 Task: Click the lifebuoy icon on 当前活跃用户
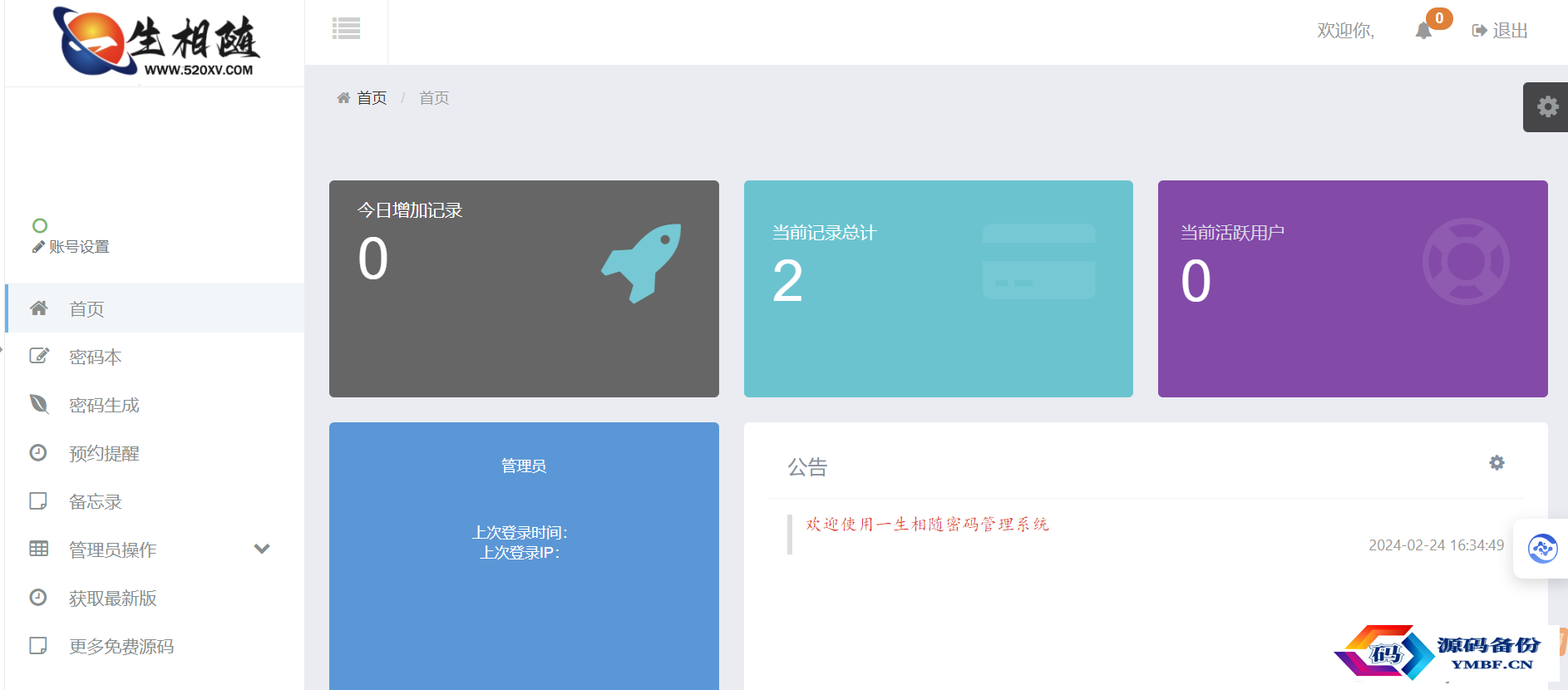pos(1466,261)
